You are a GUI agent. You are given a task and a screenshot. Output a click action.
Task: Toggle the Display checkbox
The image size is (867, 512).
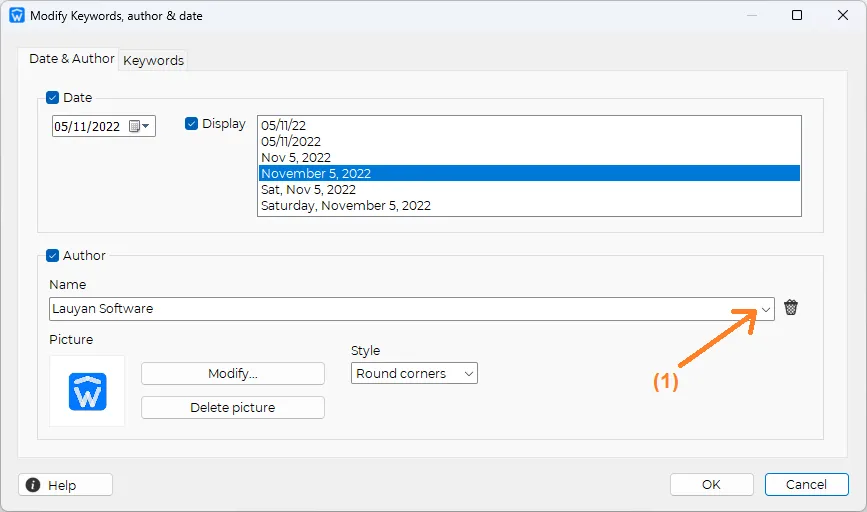pos(191,123)
